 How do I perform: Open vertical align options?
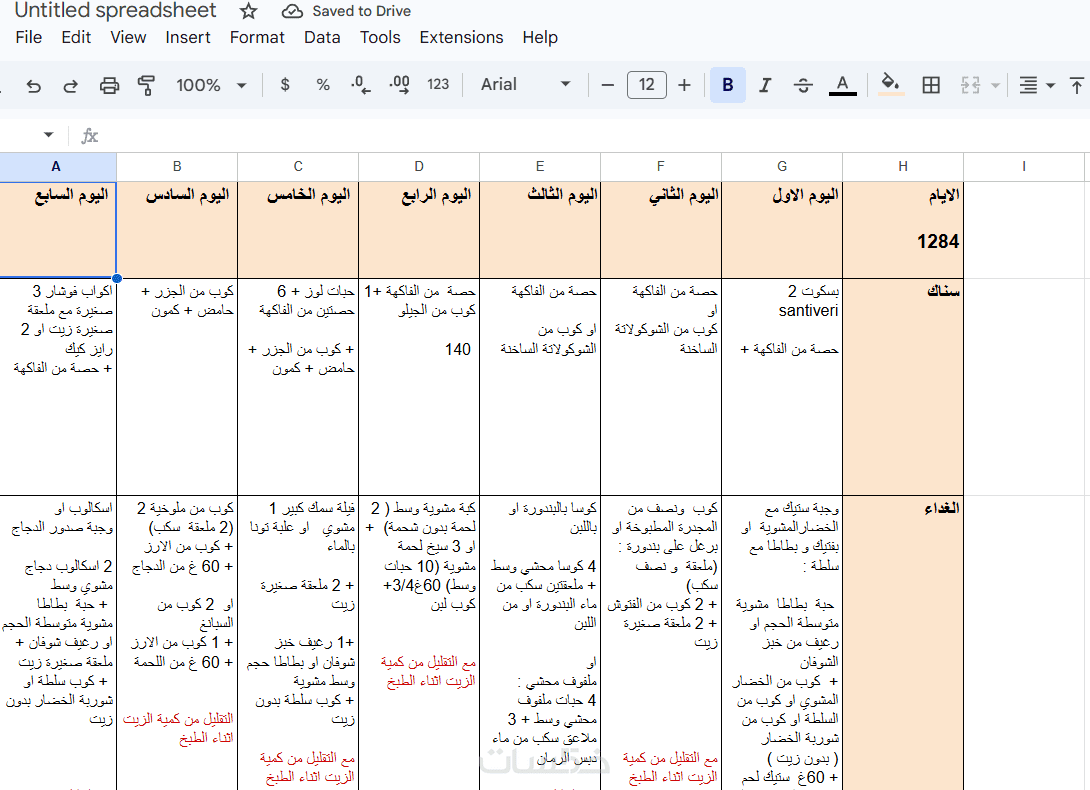[1077, 85]
